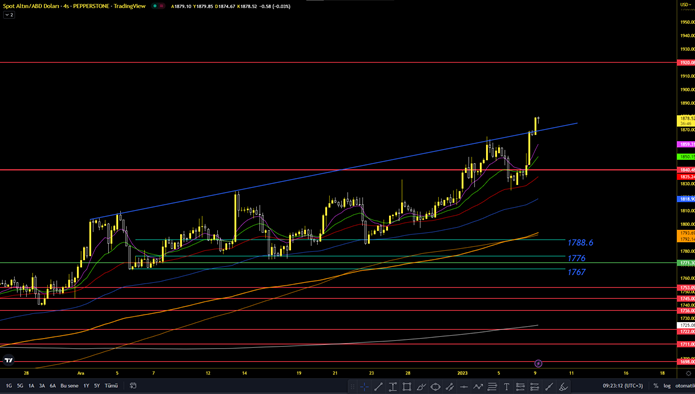The height and width of the screenshot is (394, 695).
Task: Toggle percent scale mode
Action: pos(656,386)
